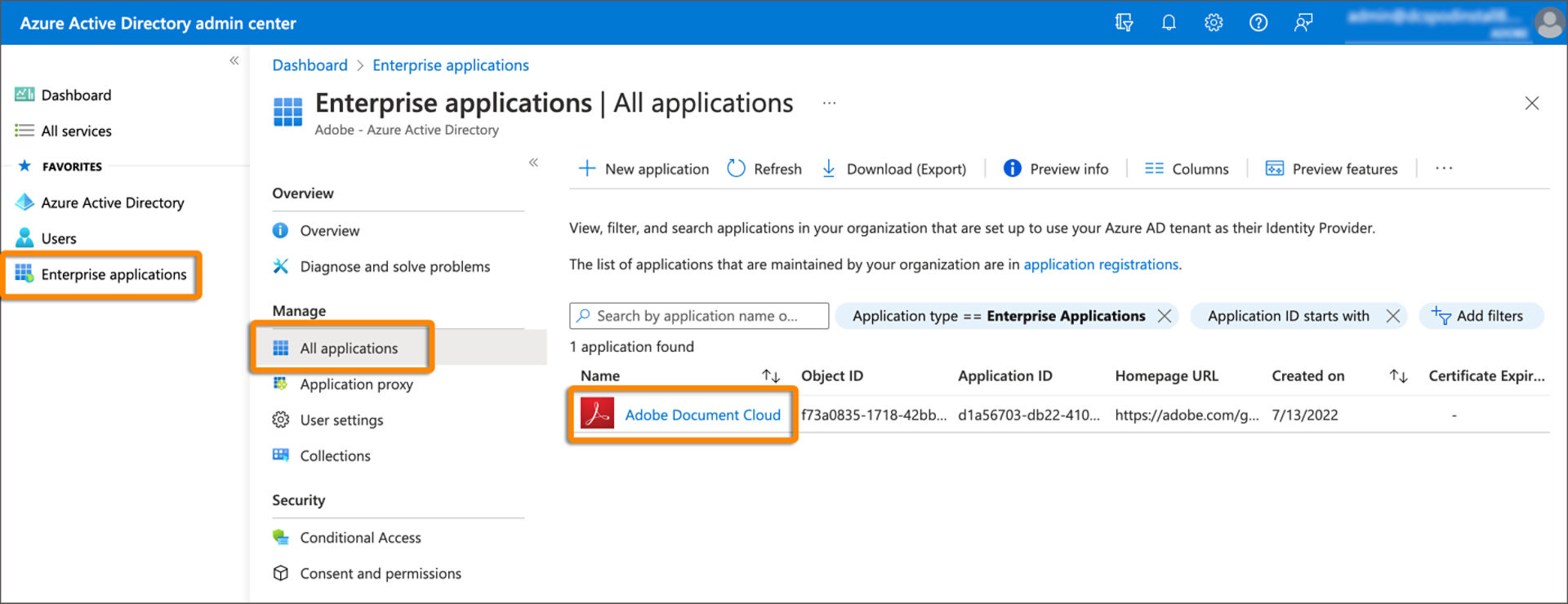1568x604 pixels.
Task: Click Azure Active Directory admin center title
Action: 158,23
